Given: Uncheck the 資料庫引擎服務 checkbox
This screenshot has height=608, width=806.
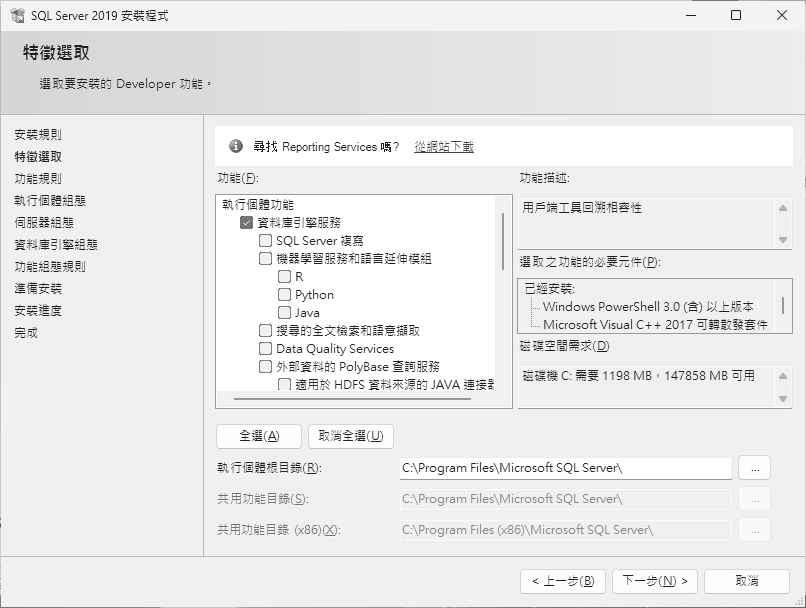Looking at the screenshot, I should pyautogui.click(x=246, y=223).
